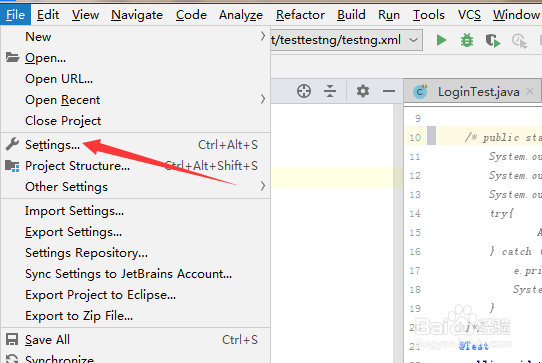Choose Open URL... menu item

tap(136, 79)
